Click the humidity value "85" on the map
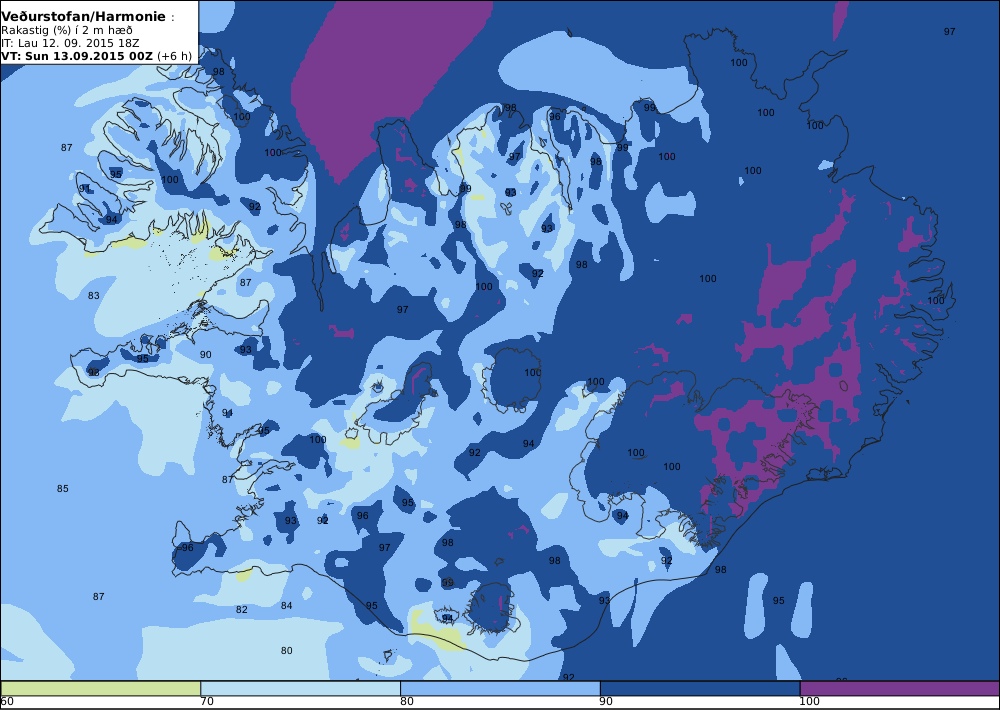 point(62,489)
